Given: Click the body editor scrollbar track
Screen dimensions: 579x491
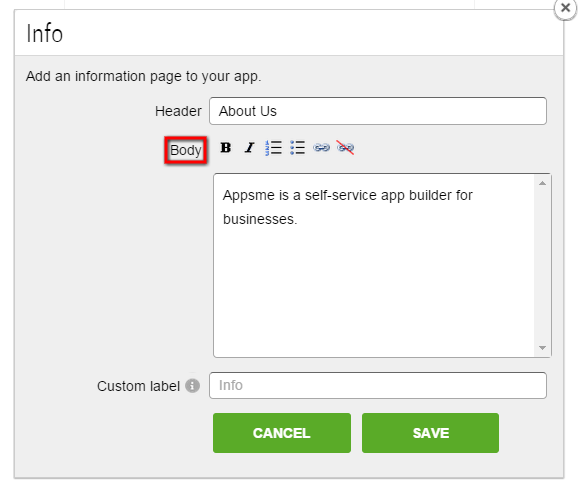Looking at the screenshot, I should click(542, 265).
